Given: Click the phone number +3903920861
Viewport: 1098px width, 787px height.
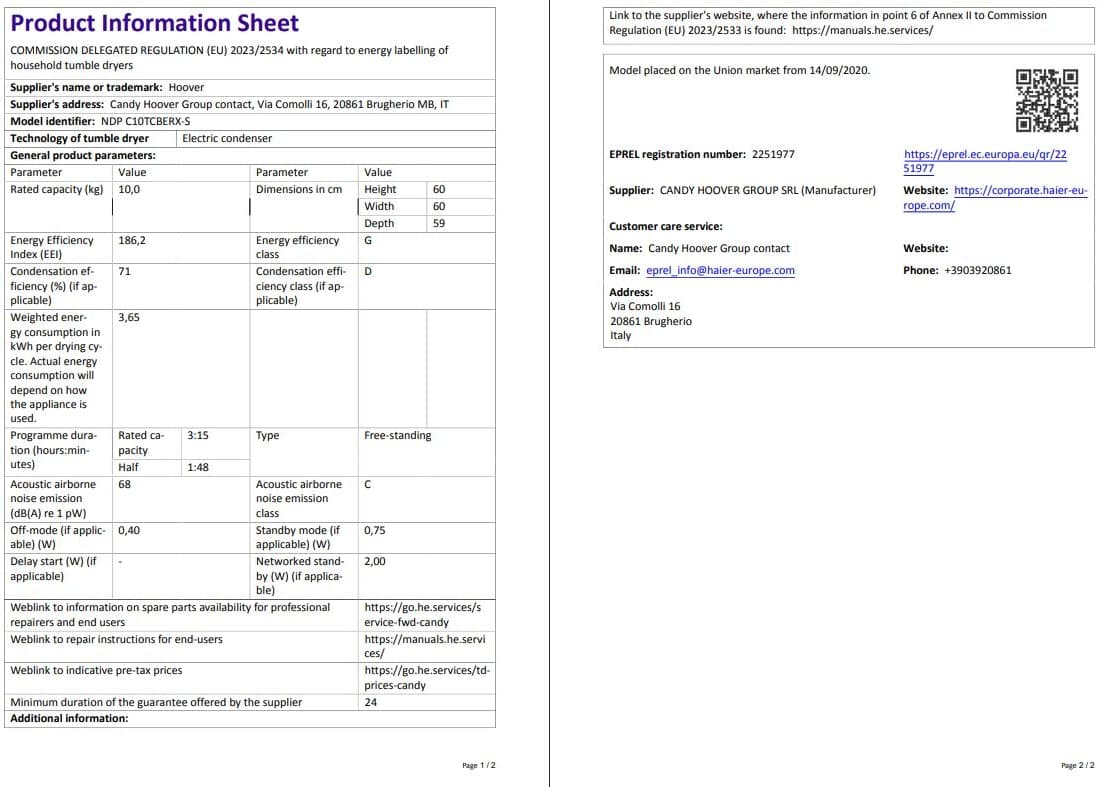Looking at the screenshot, I should pyautogui.click(x=977, y=271).
